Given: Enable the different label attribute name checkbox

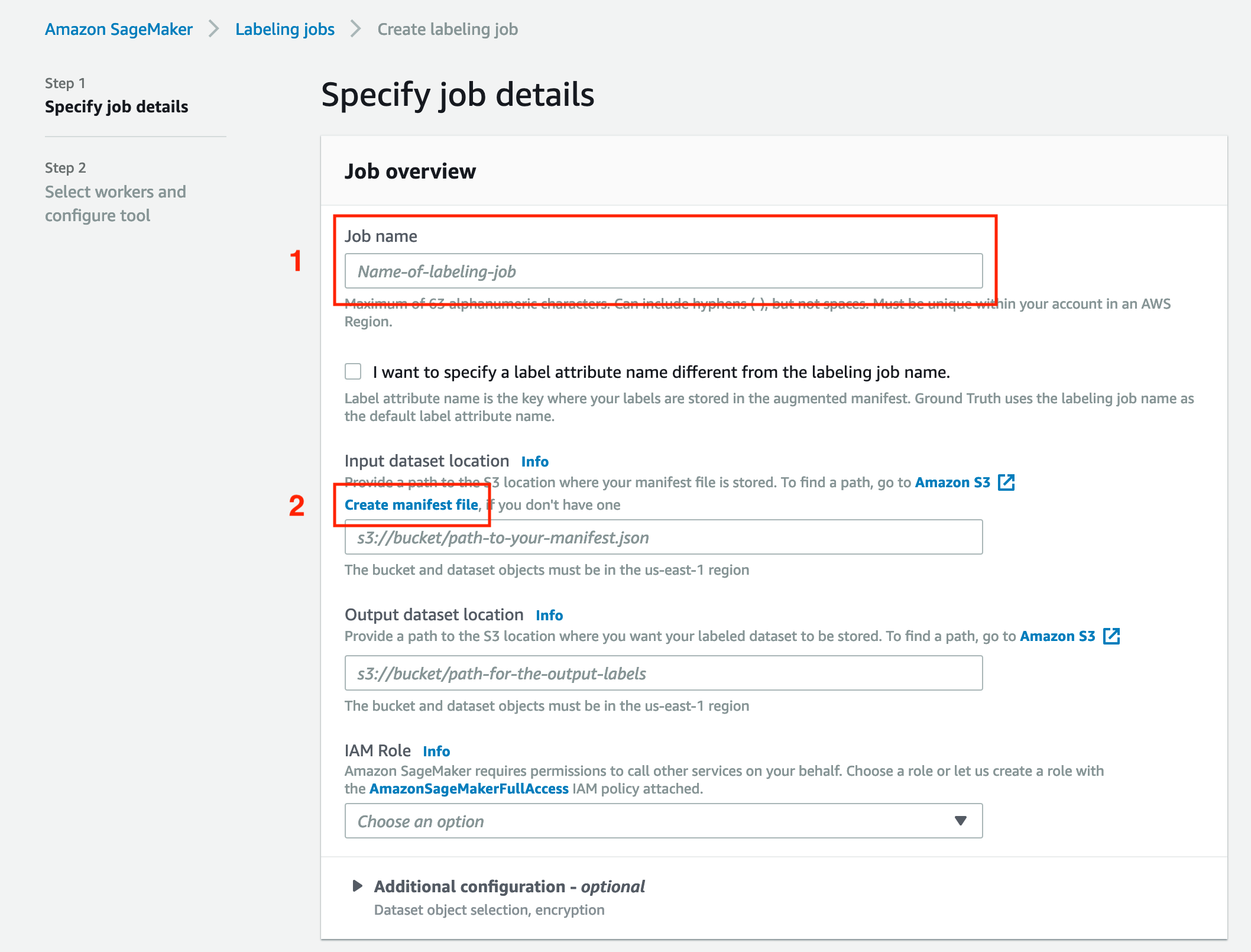Looking at the screenshot, I should pos(353,371).
